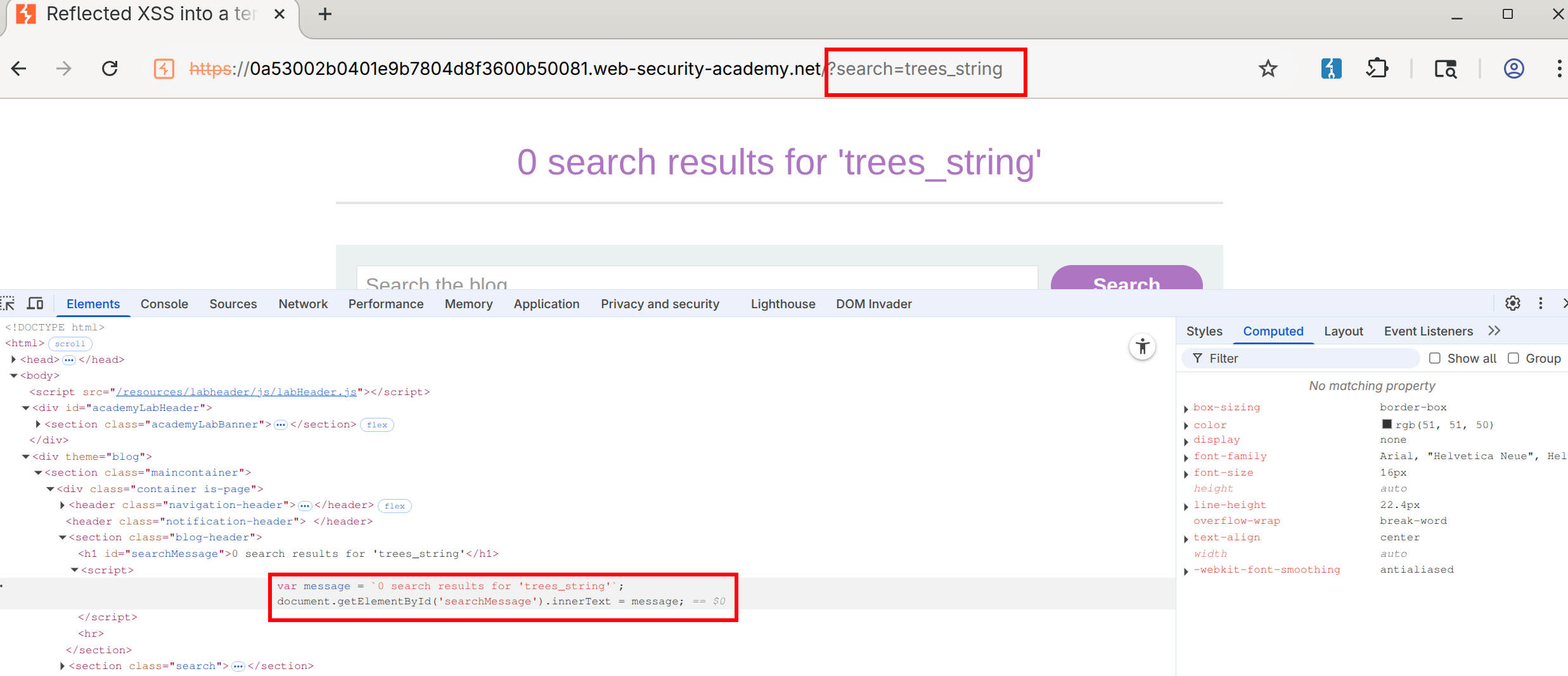The height and width of the screenshot is (676, 1568).
Task: Enable the Group checkbox in Computed pane
Action: coord(1513,358)
